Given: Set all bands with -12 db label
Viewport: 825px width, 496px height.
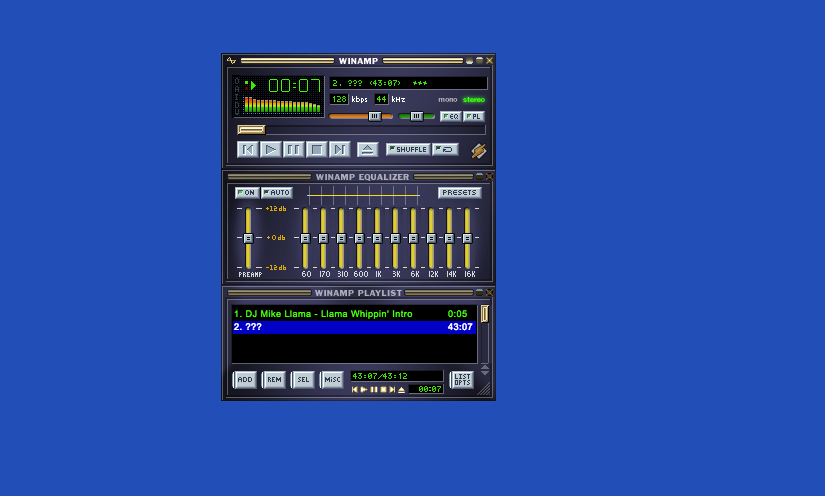Looking at the screenshot, I should [x=276, y=268].
